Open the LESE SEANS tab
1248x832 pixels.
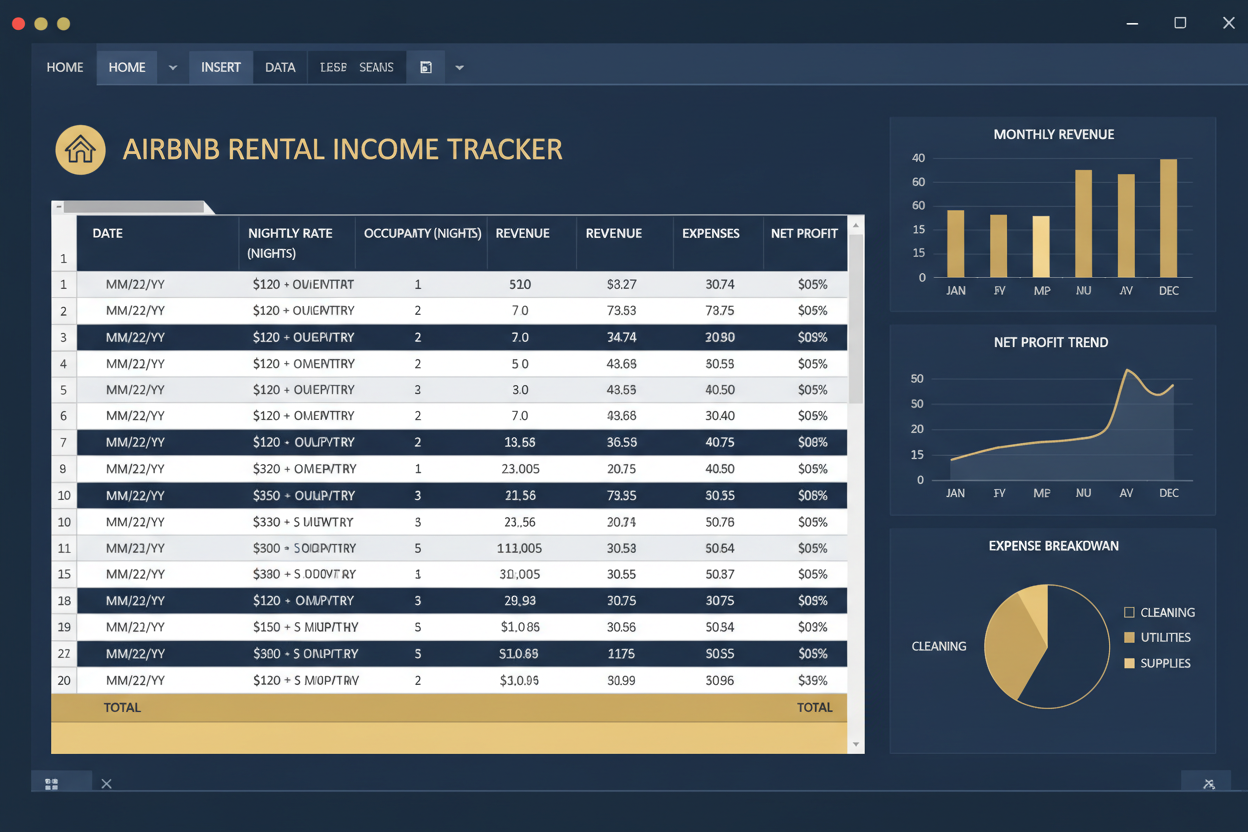coord(356,67)
